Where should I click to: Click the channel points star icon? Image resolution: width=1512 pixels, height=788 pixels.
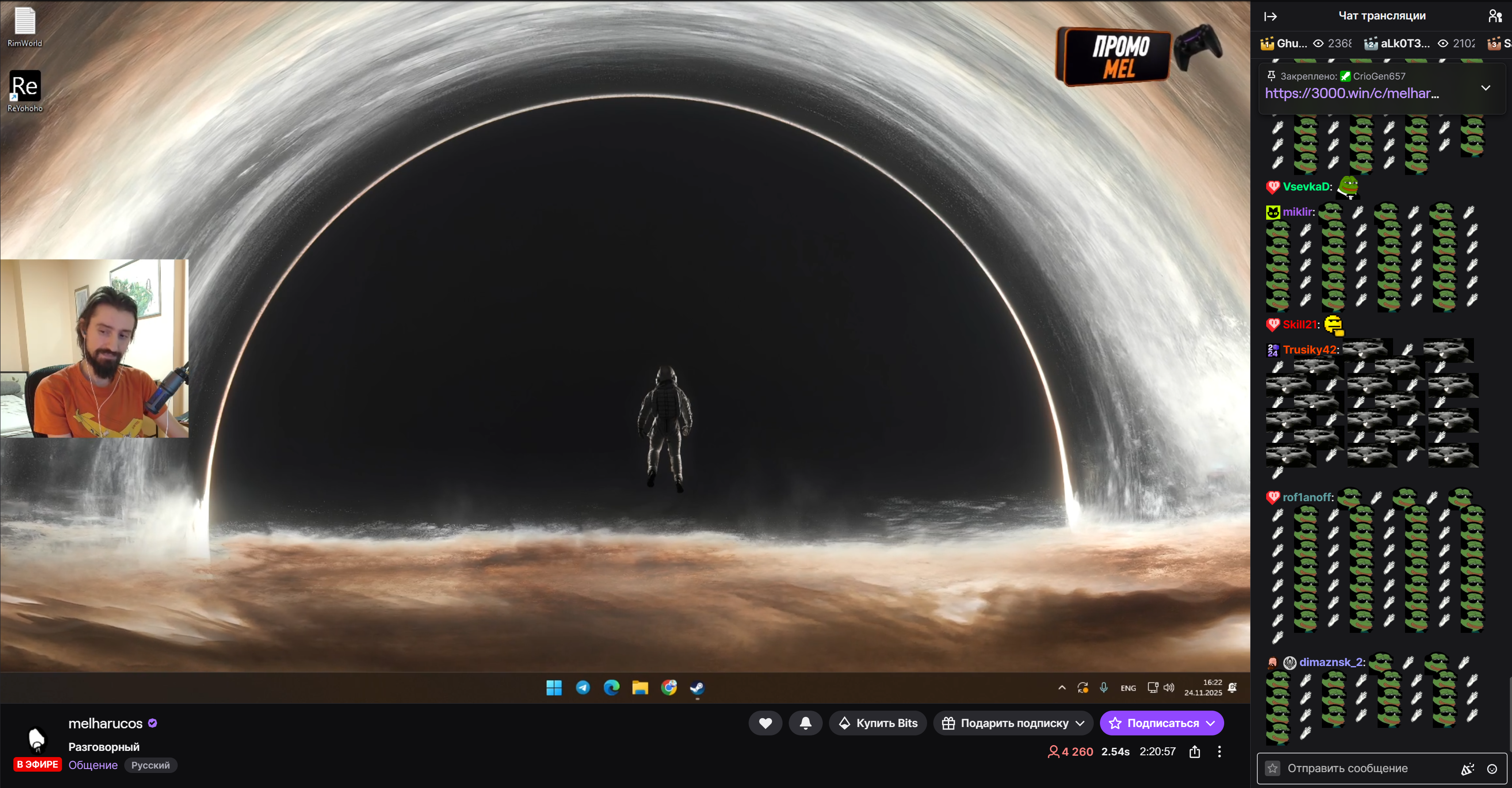coord(1272,768)
